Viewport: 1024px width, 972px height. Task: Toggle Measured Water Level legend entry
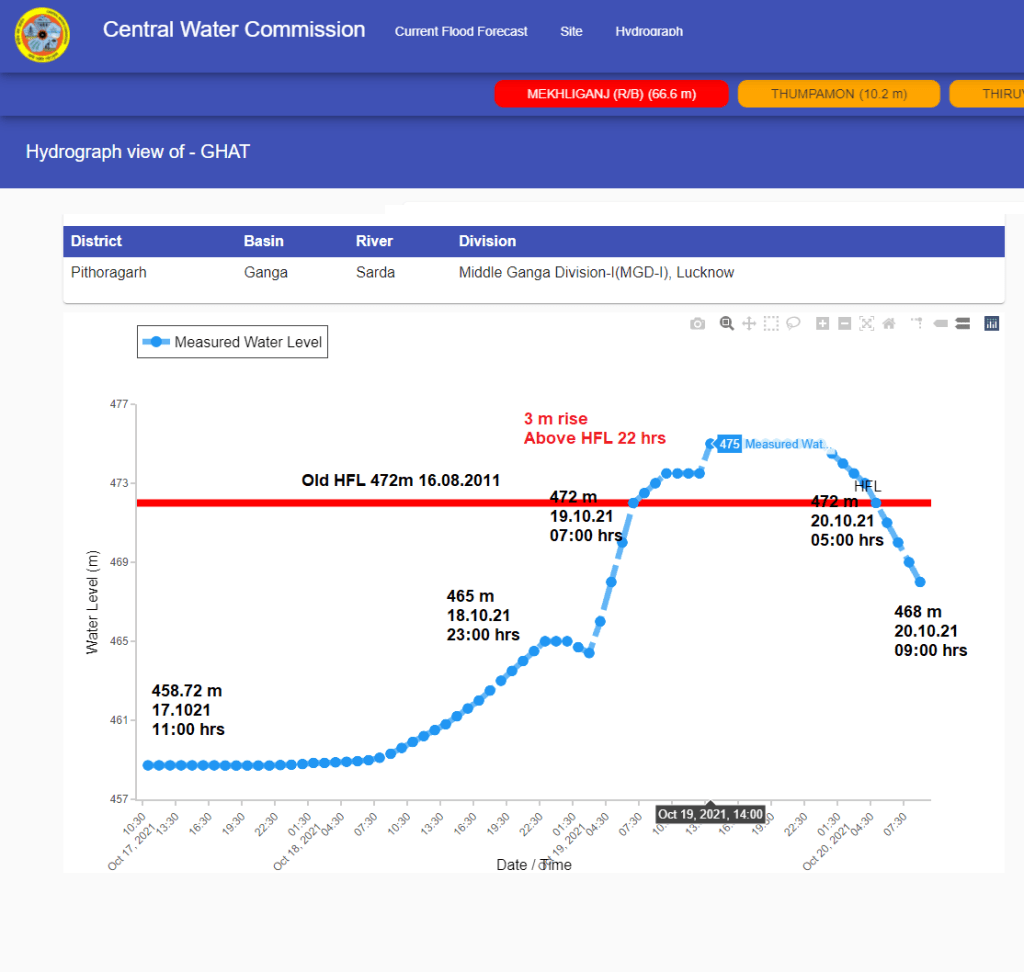[x=233, y=342]
